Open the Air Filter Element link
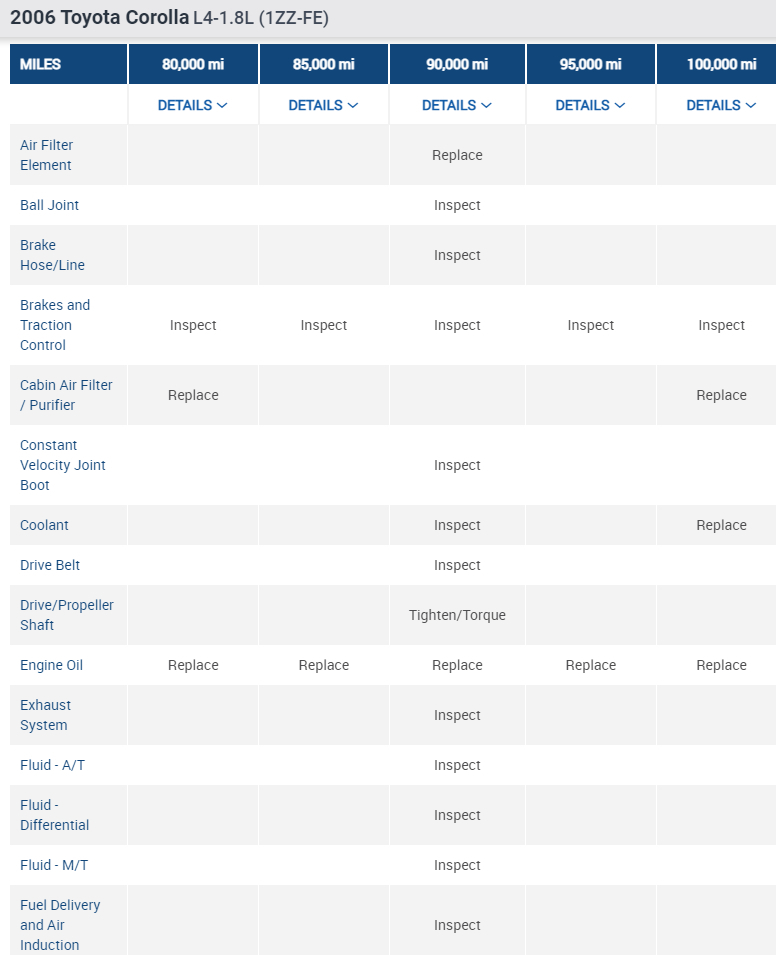 (x=46, y=155)
